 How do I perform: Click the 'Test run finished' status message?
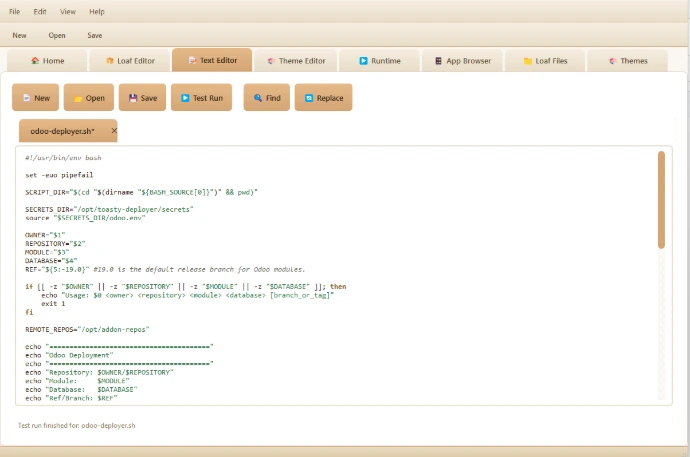click(x=77, y=425)
